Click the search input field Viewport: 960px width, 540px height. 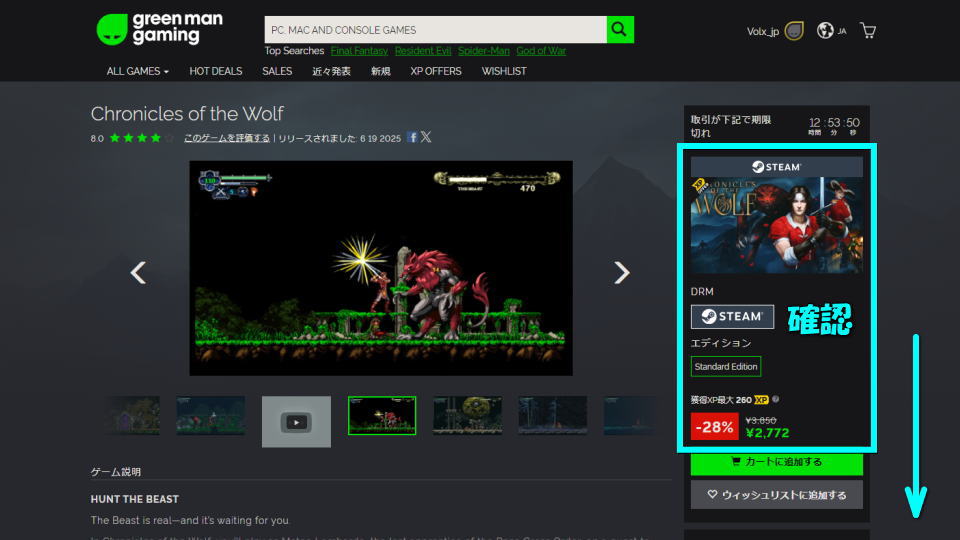(435, 29)
